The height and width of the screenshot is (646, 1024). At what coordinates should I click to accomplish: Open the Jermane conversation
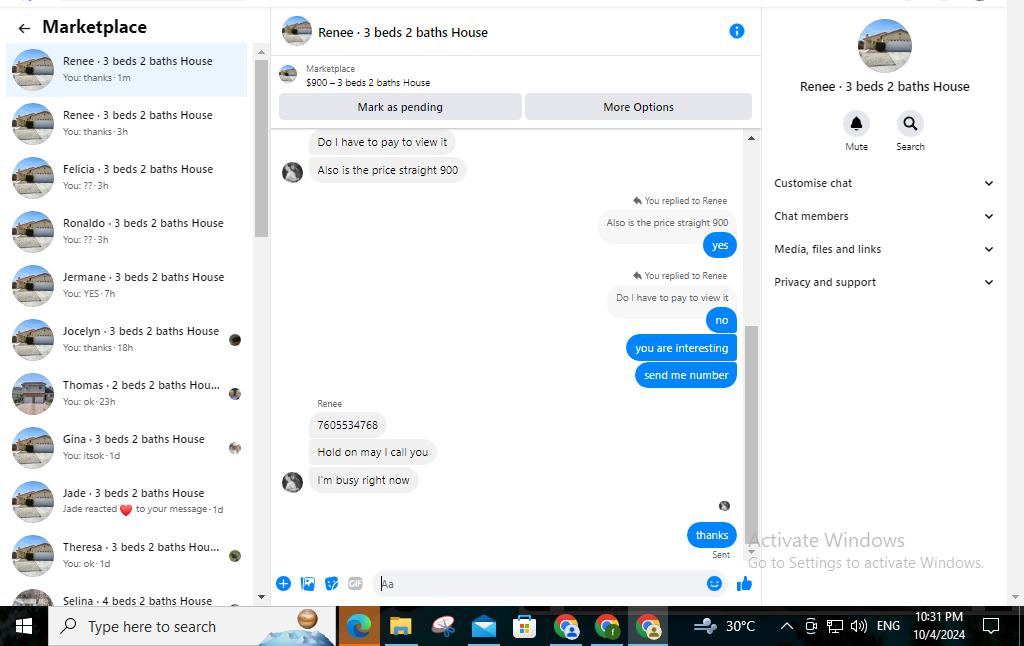[x=127, y=285]
